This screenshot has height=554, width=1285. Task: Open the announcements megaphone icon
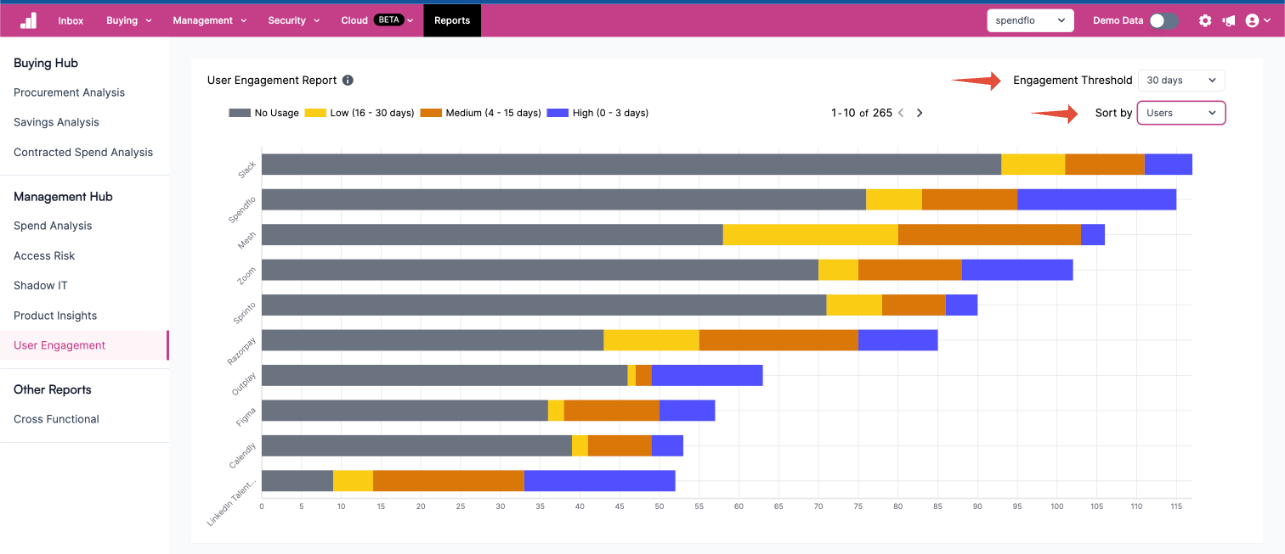coord(1228,20)
